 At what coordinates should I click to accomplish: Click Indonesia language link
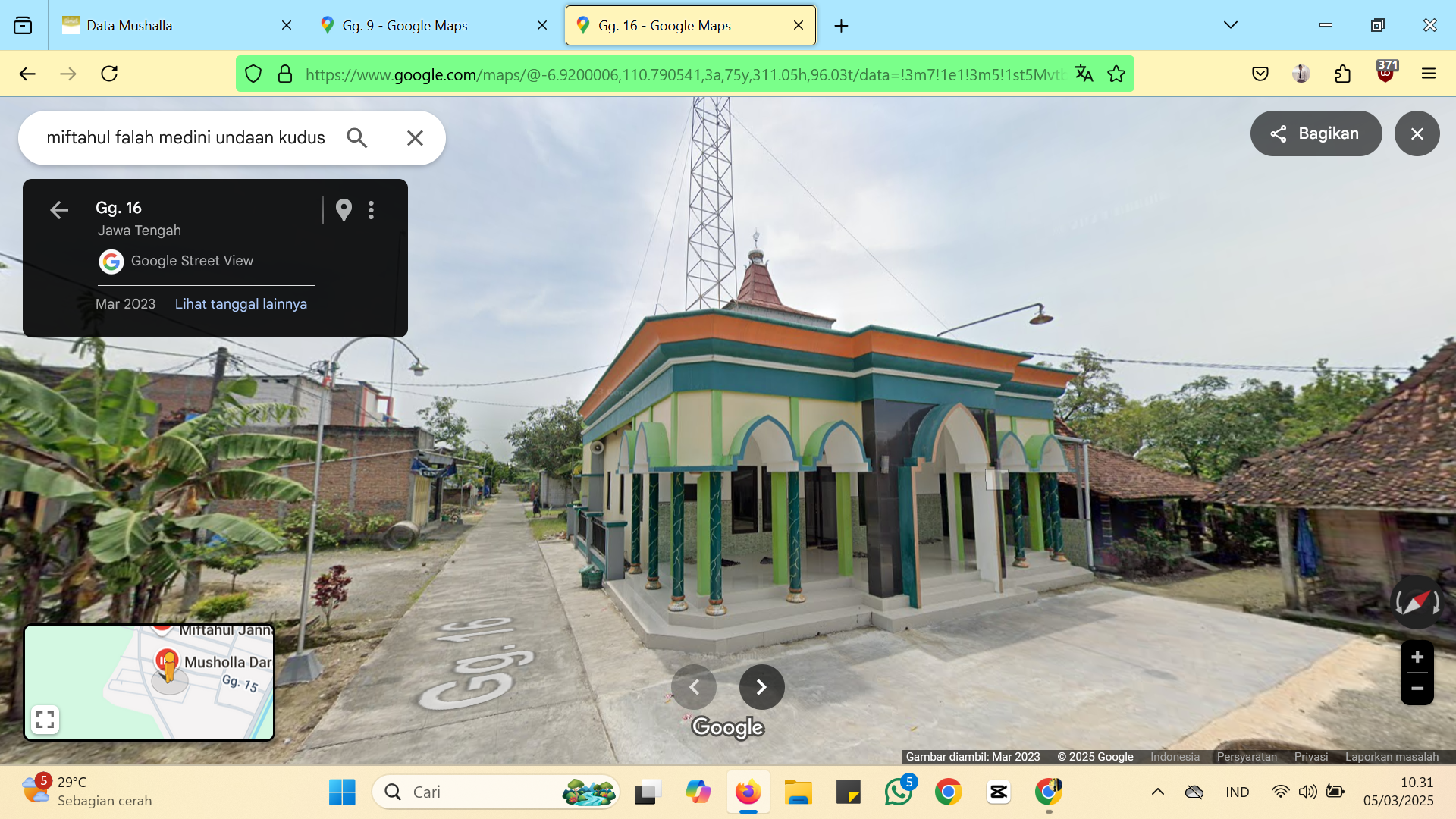tap(1175, 757)
